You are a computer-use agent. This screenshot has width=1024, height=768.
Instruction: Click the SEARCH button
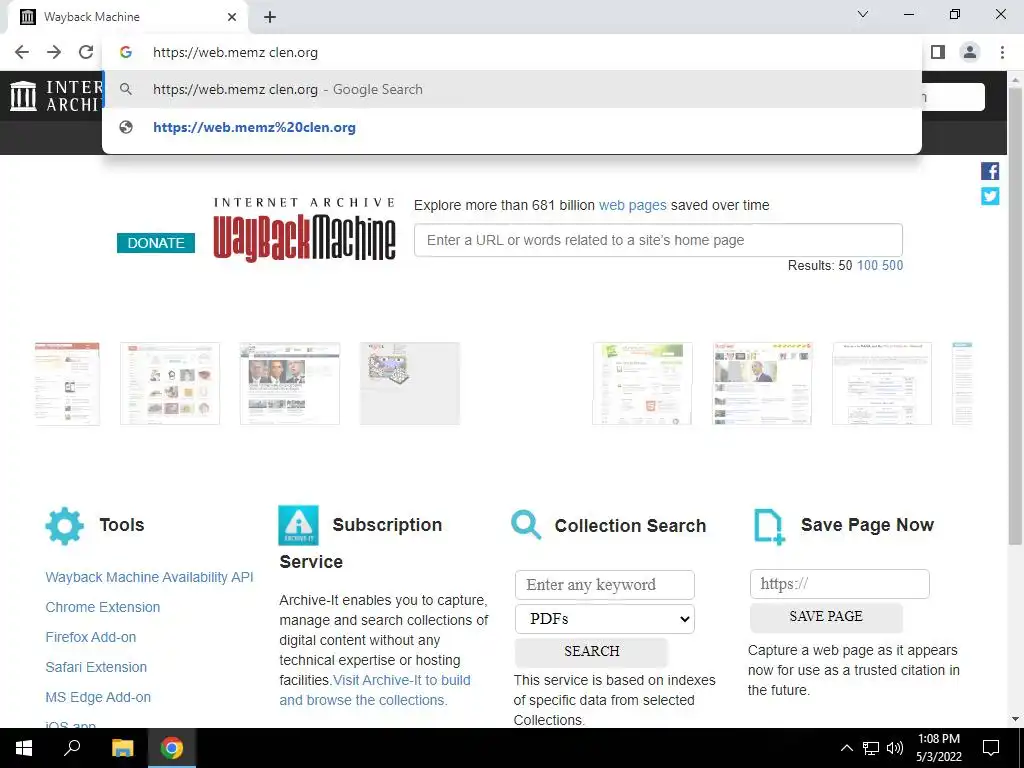(x=592, y=652)
